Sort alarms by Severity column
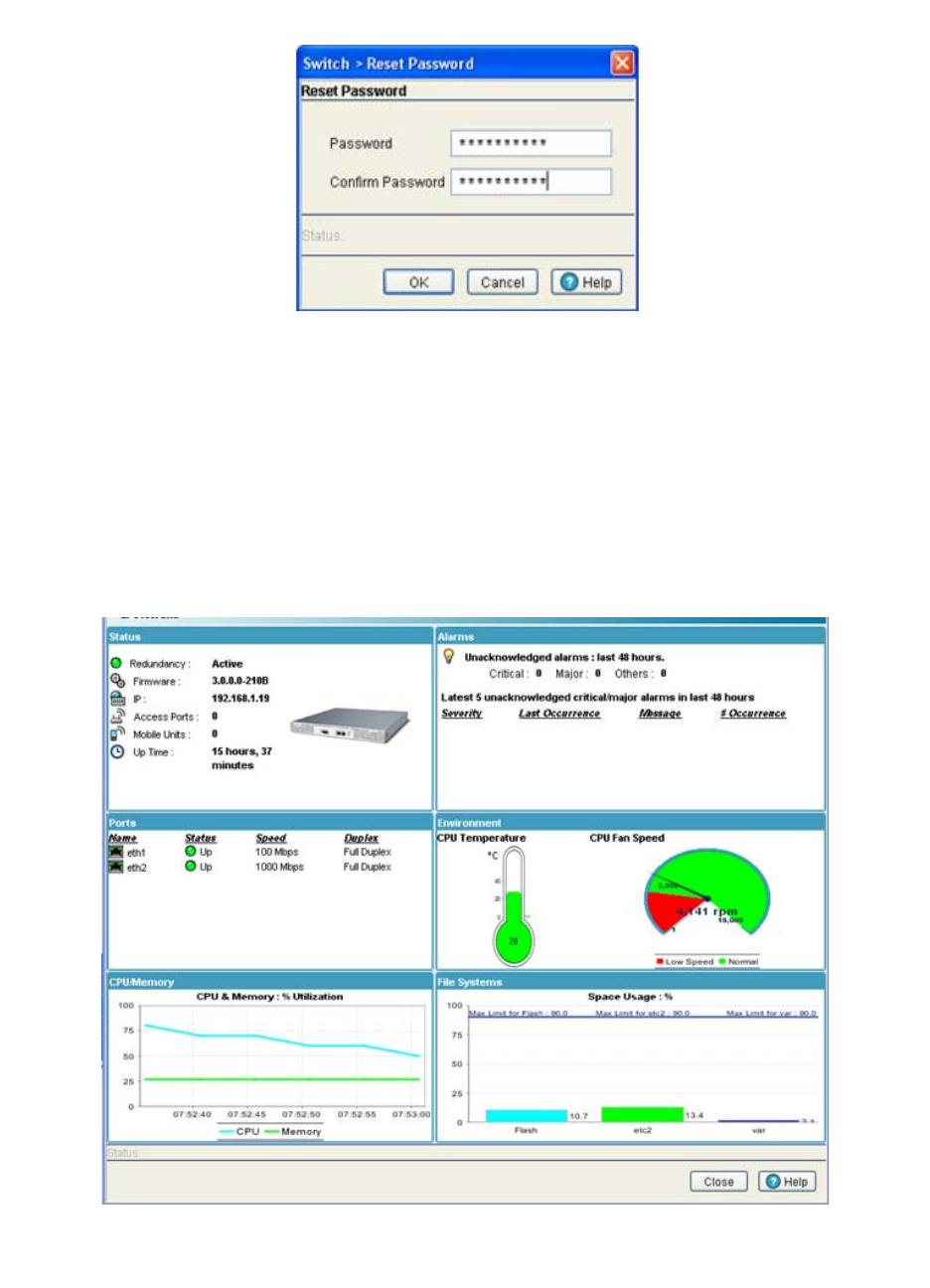The height and width of the screenshot is (1288, 930). 461,714
